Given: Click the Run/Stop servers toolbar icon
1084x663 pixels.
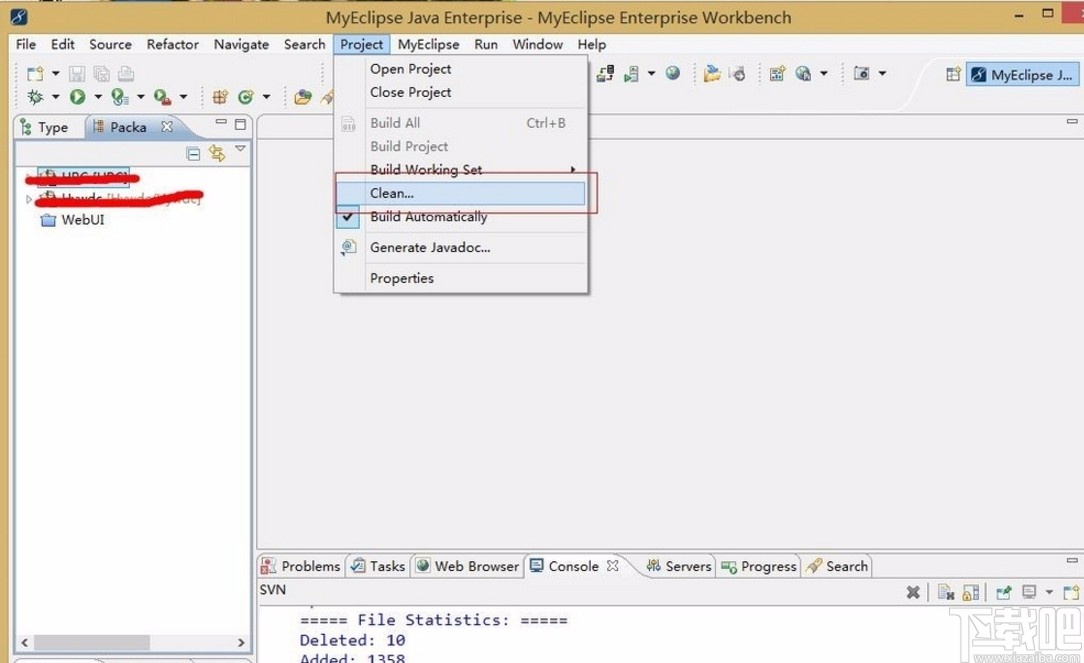Looking at the screenshot, I should tap(631, 73).
